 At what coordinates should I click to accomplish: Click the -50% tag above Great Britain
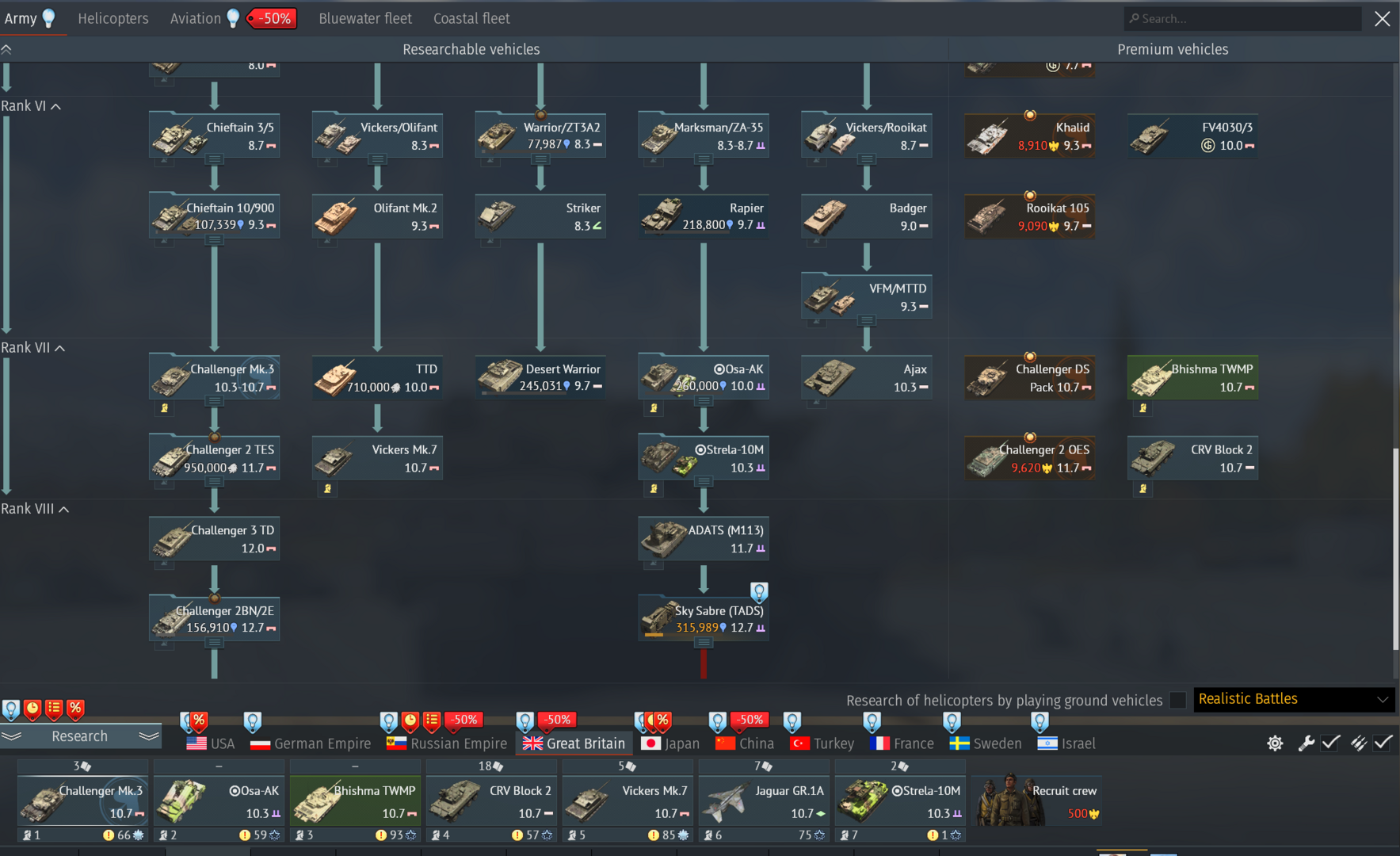557,720
